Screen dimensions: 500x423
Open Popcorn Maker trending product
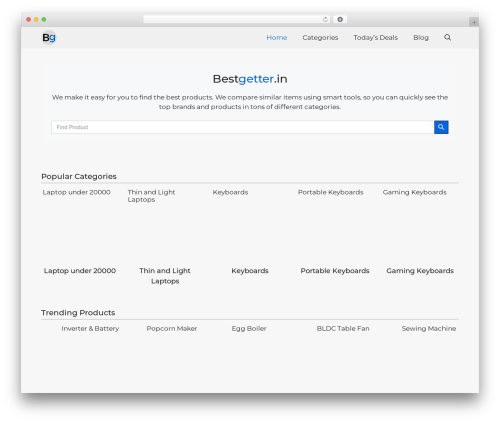coord(172,328)
